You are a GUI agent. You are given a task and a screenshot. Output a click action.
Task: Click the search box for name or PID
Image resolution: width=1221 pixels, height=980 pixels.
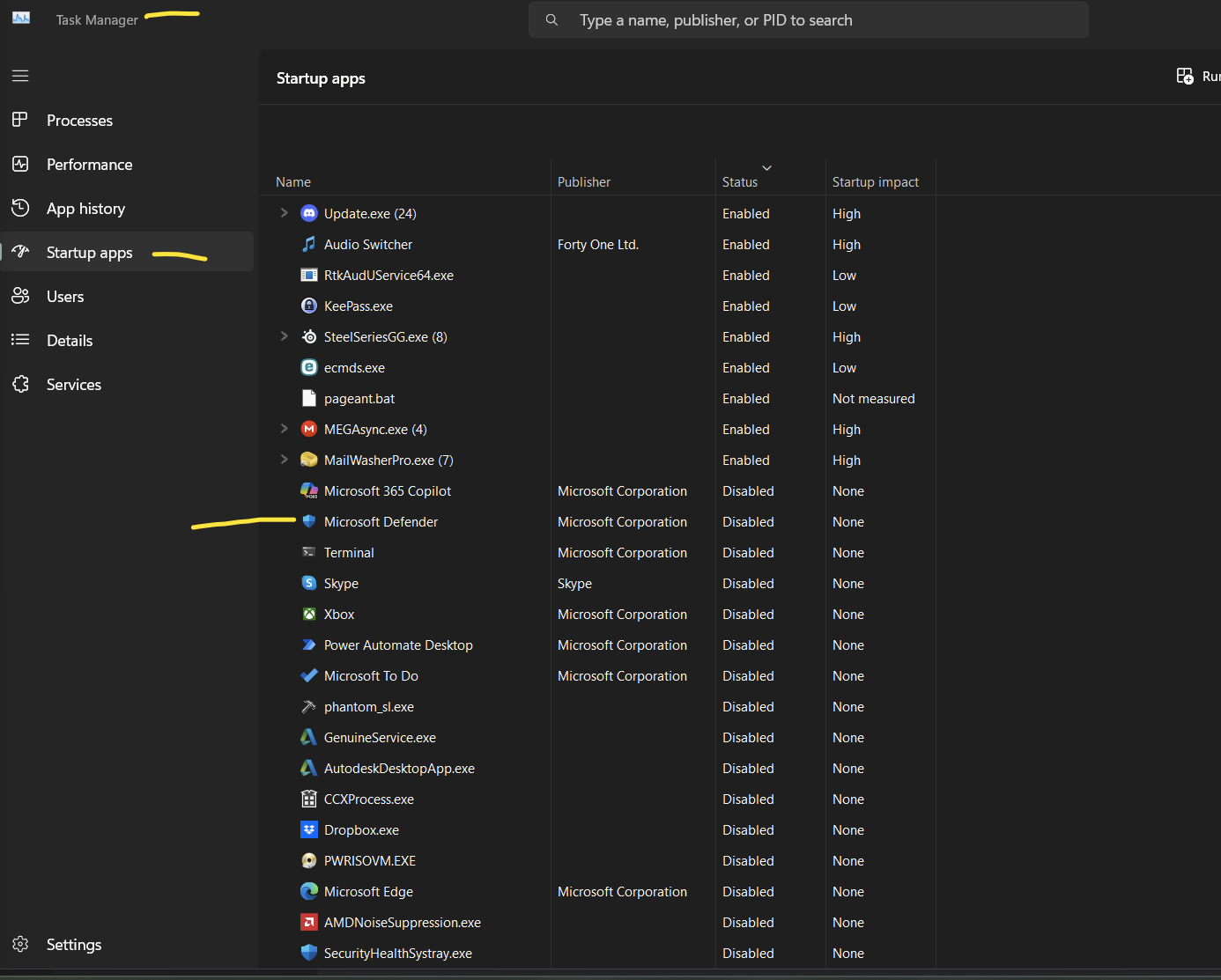coord(808,20)
